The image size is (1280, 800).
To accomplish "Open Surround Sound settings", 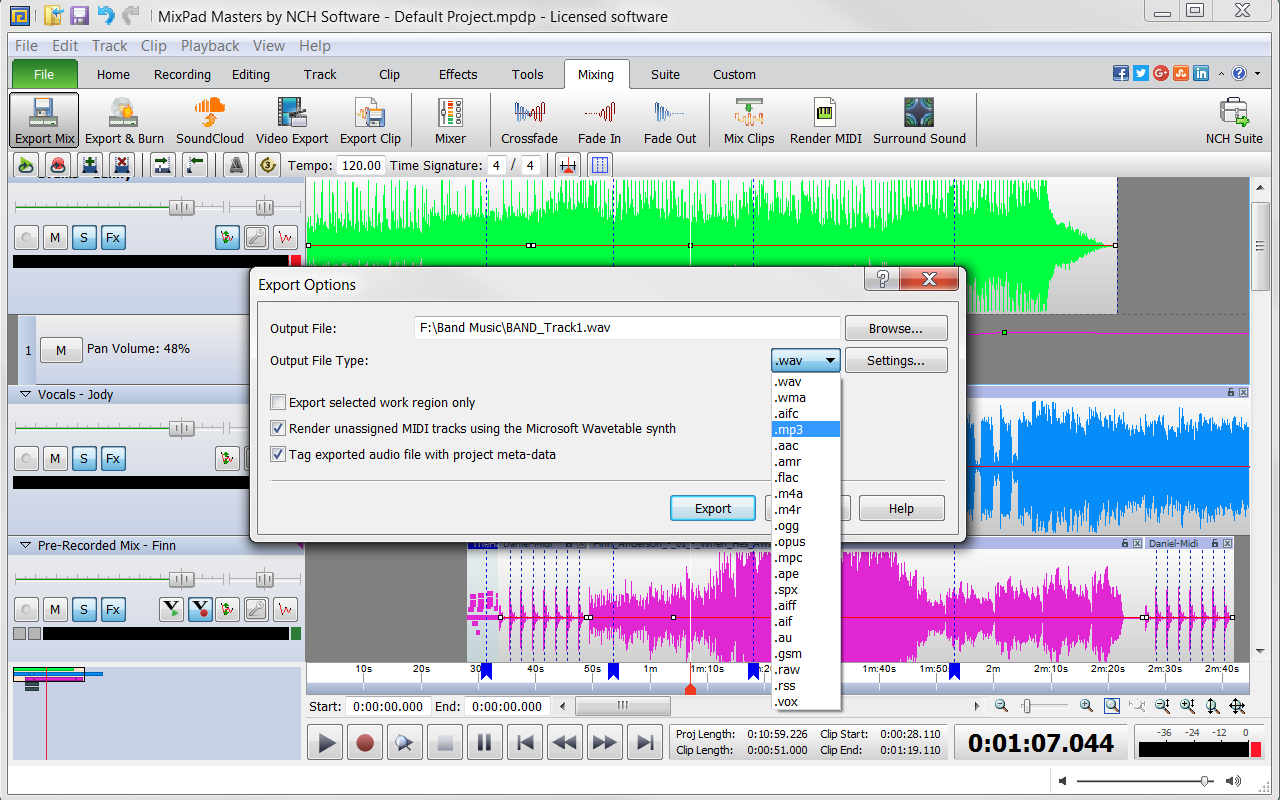I will click(919, 121).
